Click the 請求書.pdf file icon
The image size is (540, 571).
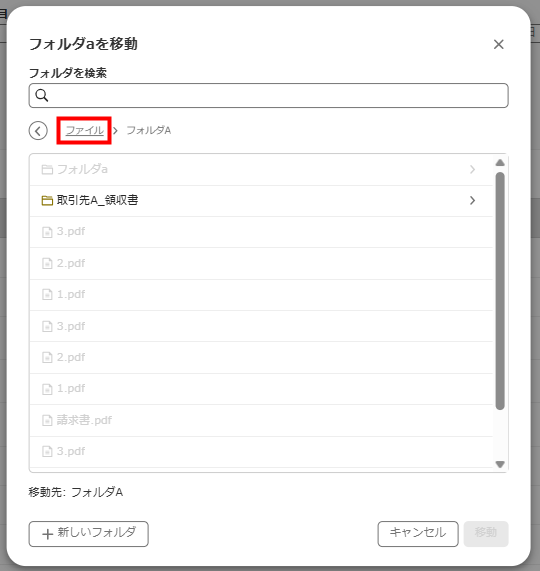47,420
